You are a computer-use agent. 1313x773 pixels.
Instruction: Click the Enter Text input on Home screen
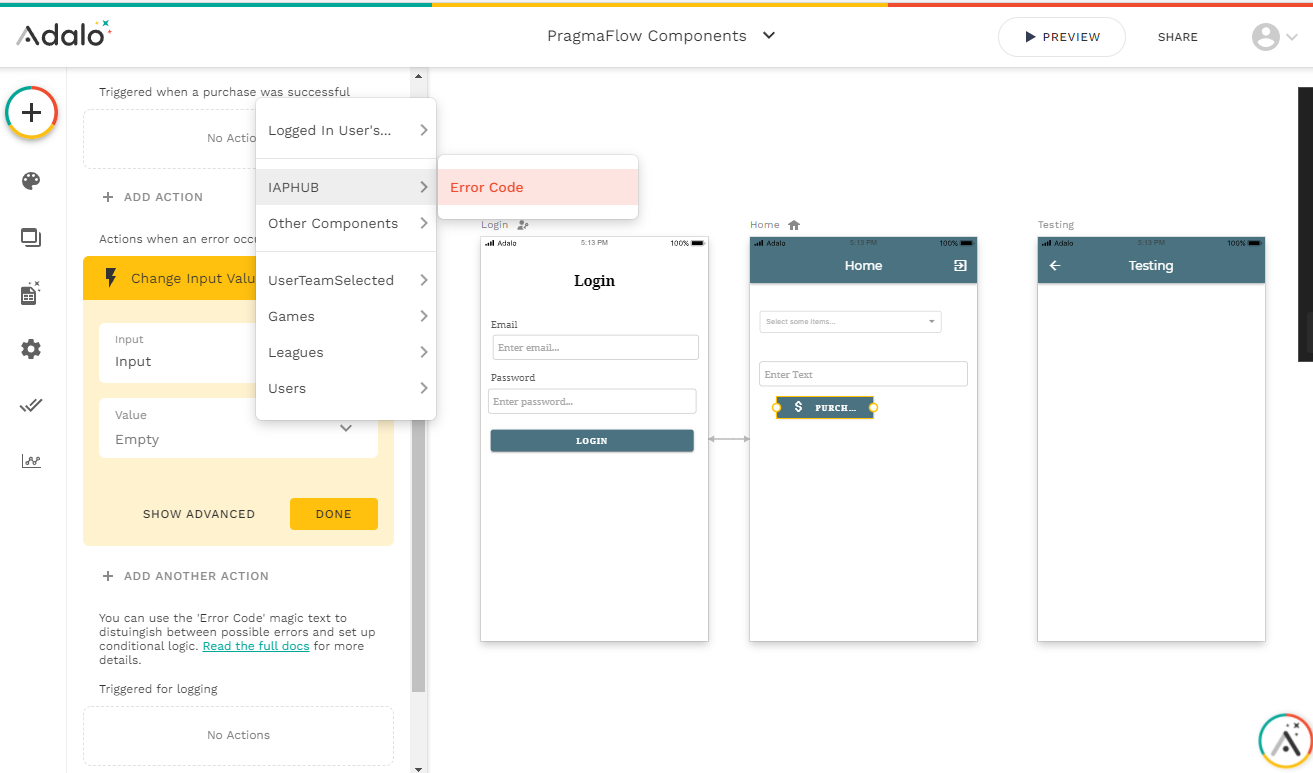(x=864, y=374)
